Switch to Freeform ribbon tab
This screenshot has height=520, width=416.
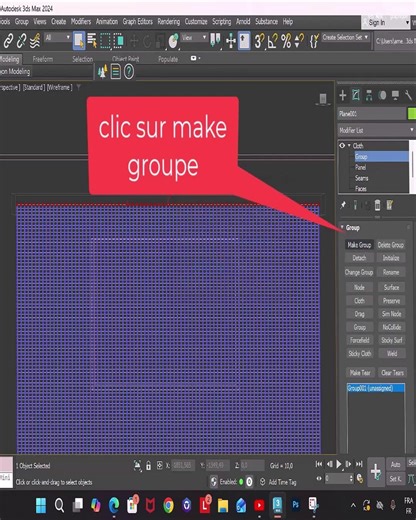tap(43, 59)
